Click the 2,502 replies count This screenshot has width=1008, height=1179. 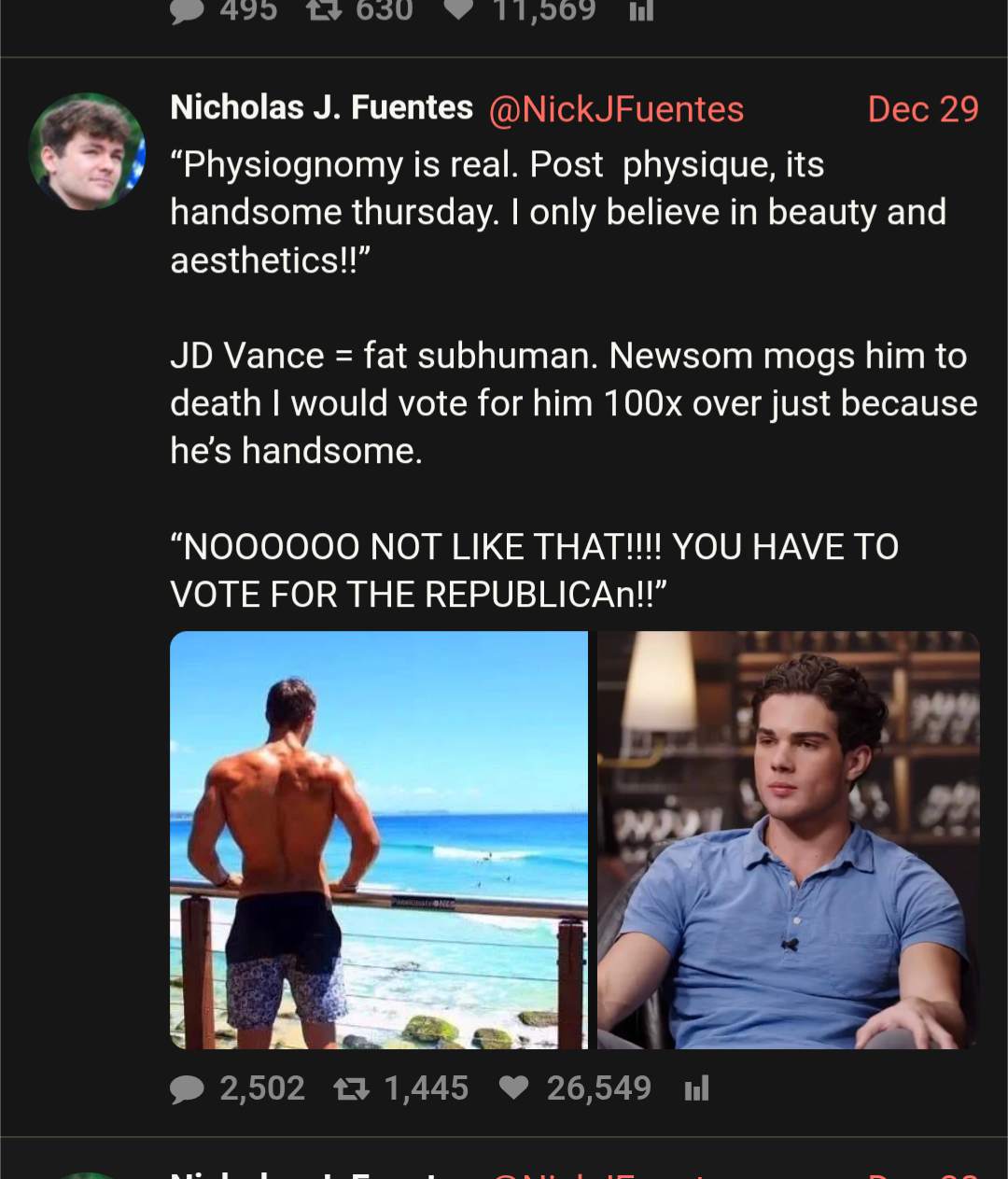coord(262,1088)
